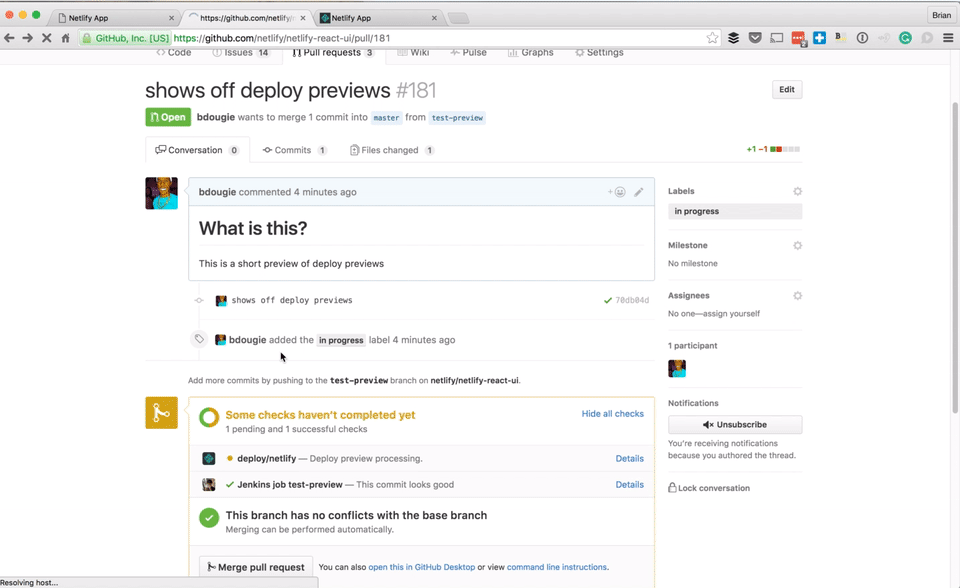Open the Files changed tab
Screen dimensions: 960x588
click(x=390, y=150)
